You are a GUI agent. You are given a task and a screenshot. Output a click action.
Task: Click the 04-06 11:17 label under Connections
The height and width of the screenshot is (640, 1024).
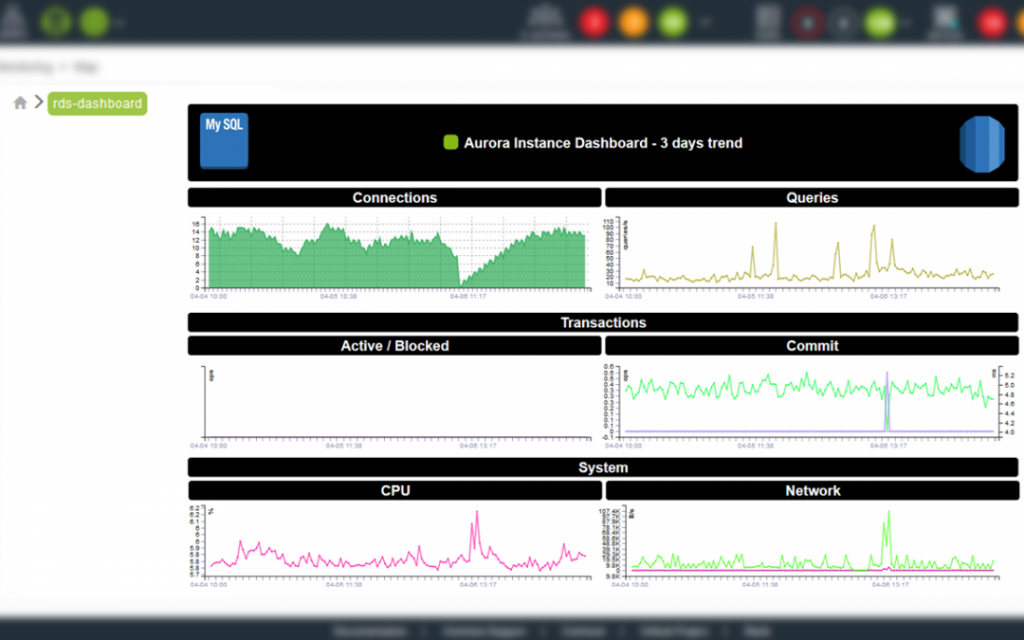tap(468, 296)
